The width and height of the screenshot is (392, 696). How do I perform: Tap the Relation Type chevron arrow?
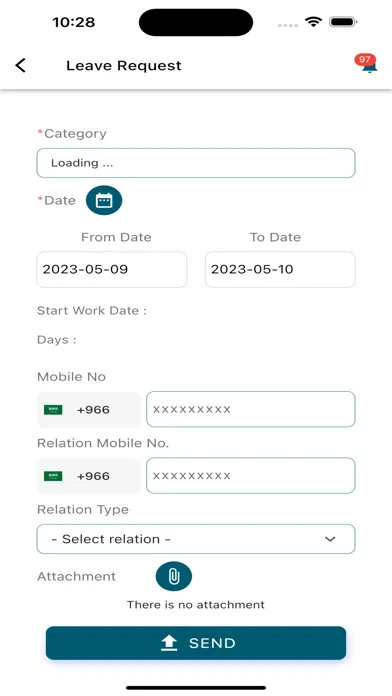(330, 539)
